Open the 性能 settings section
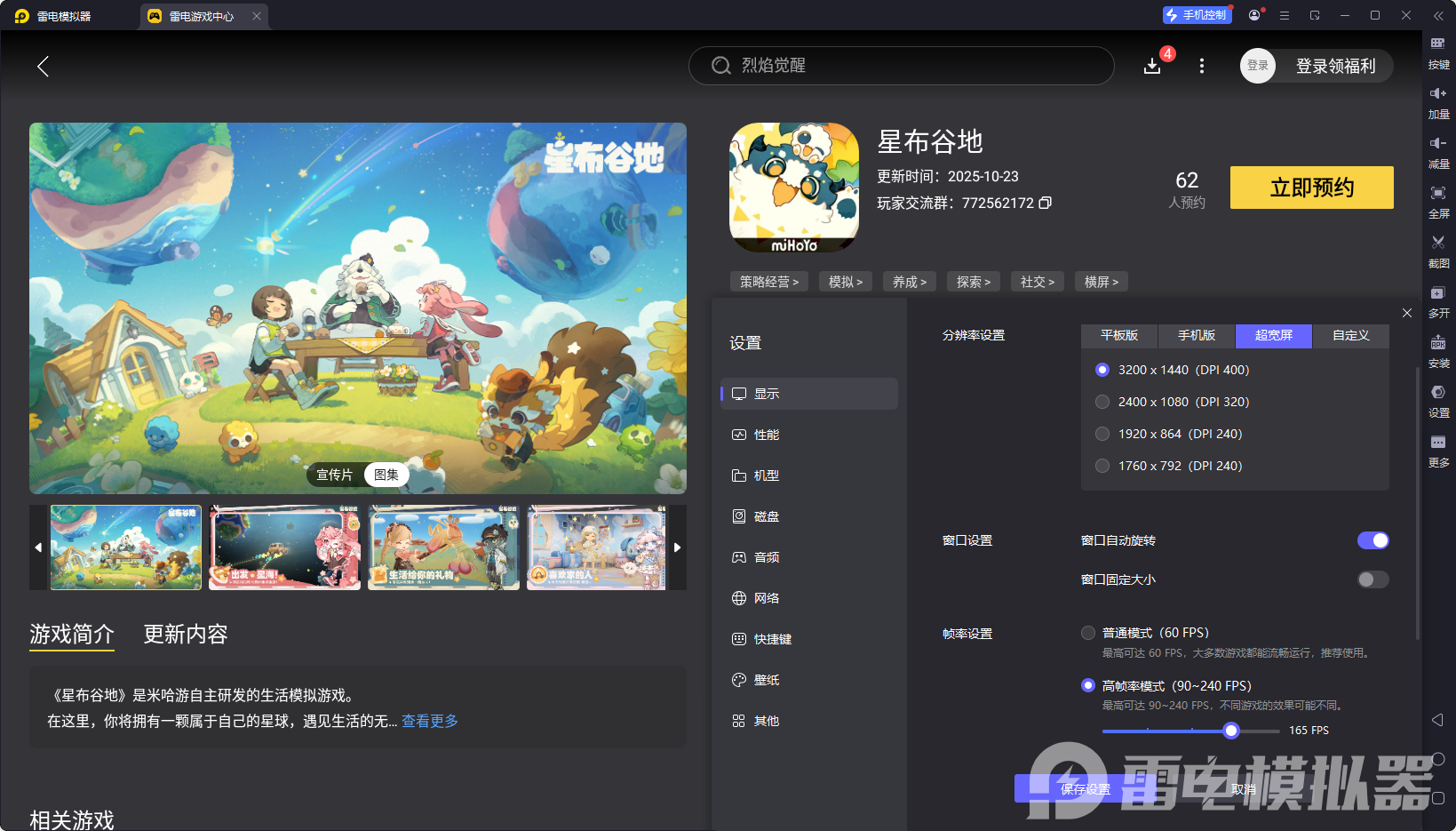This screenshot has height=831, width=1456. (809, 435)
